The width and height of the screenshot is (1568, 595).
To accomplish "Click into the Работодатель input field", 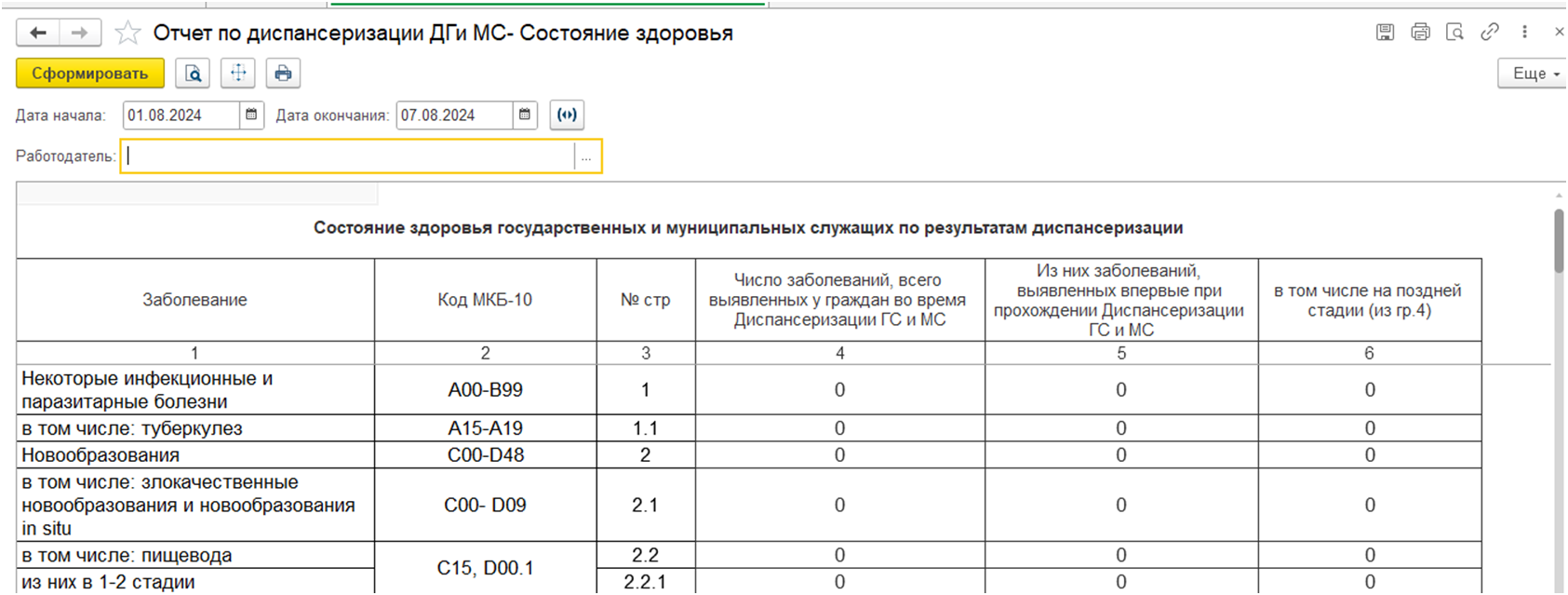I will (x=349, y=156).
